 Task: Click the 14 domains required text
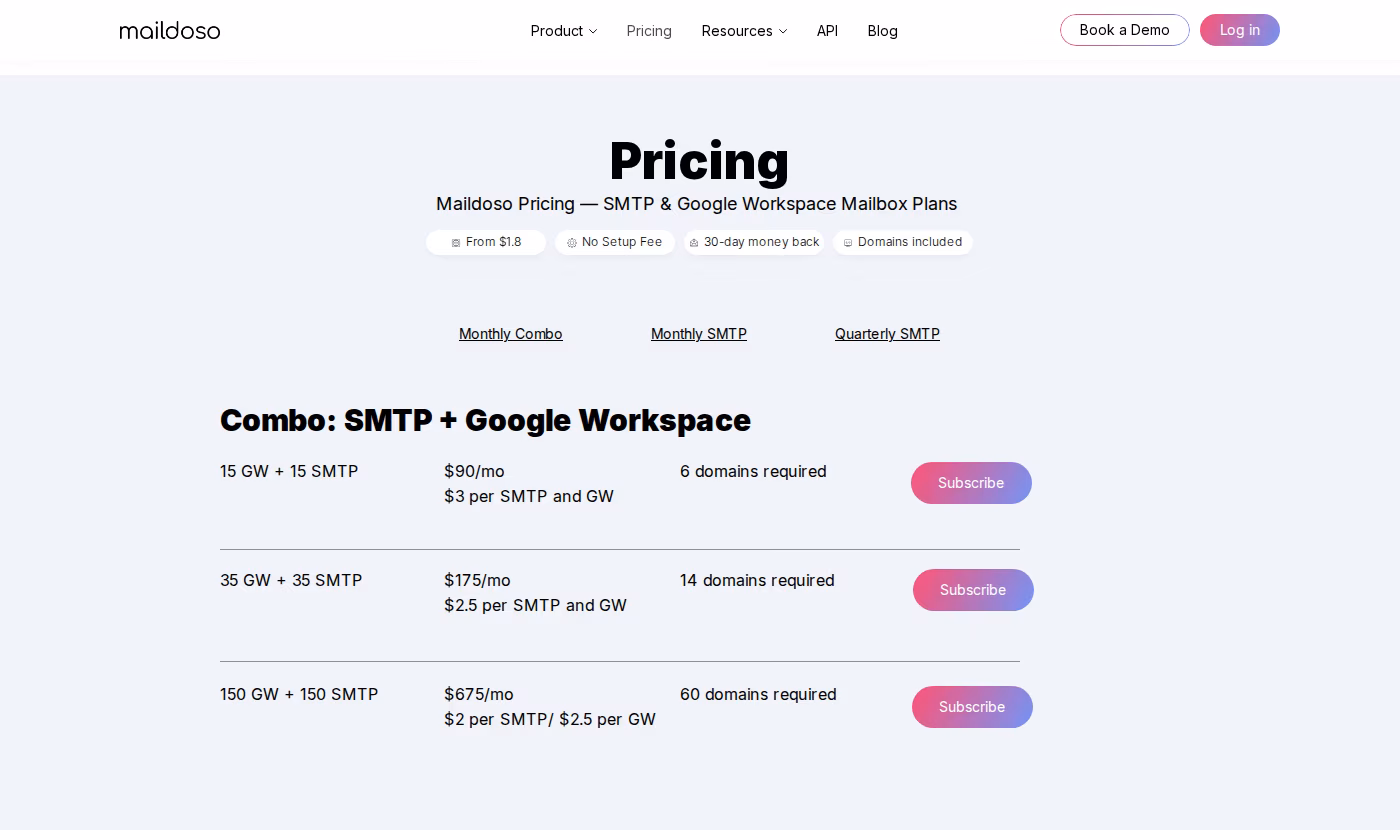tap(757, 580)
